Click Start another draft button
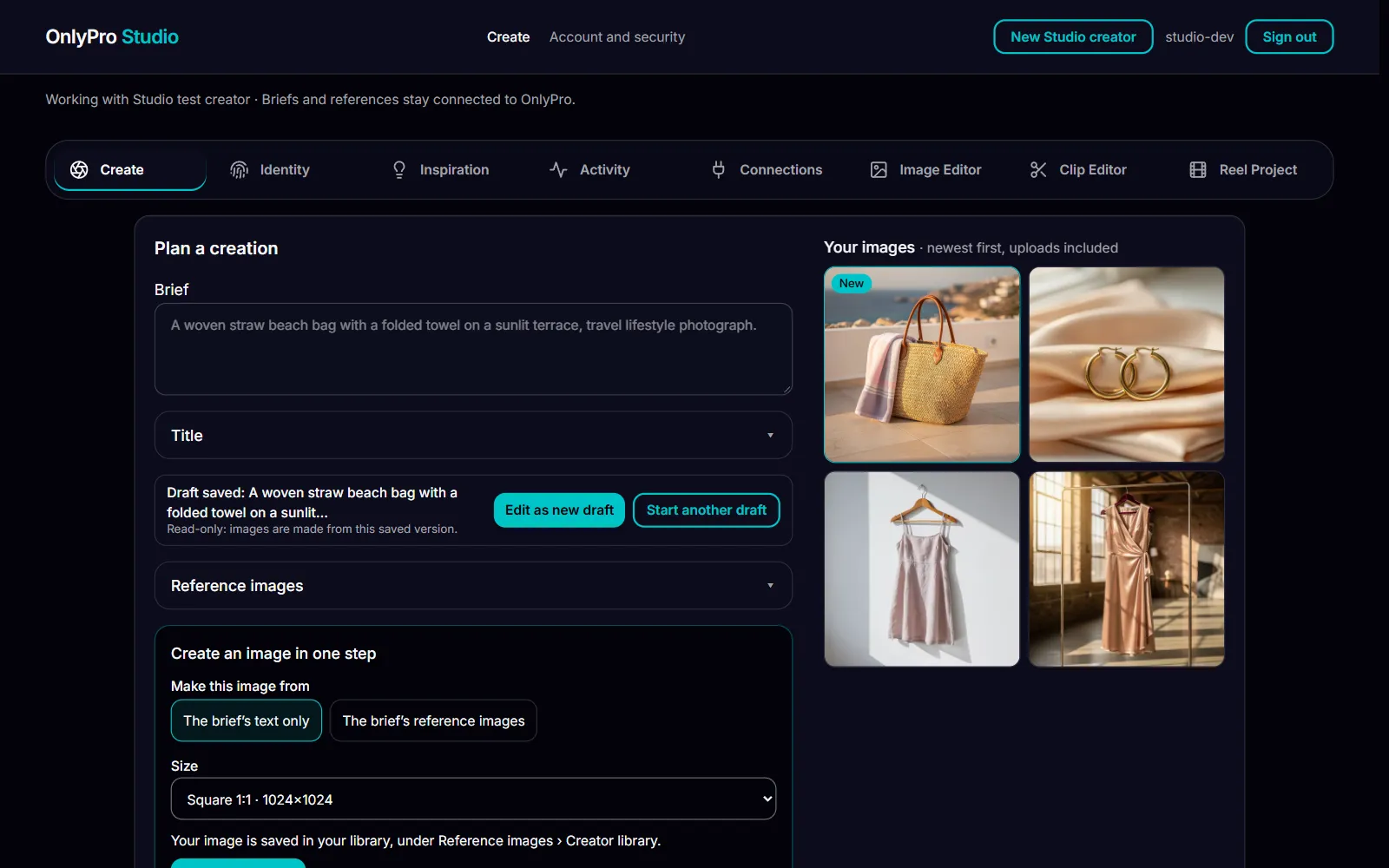The height and width of the screenshot is (868, 1389). 707,510
